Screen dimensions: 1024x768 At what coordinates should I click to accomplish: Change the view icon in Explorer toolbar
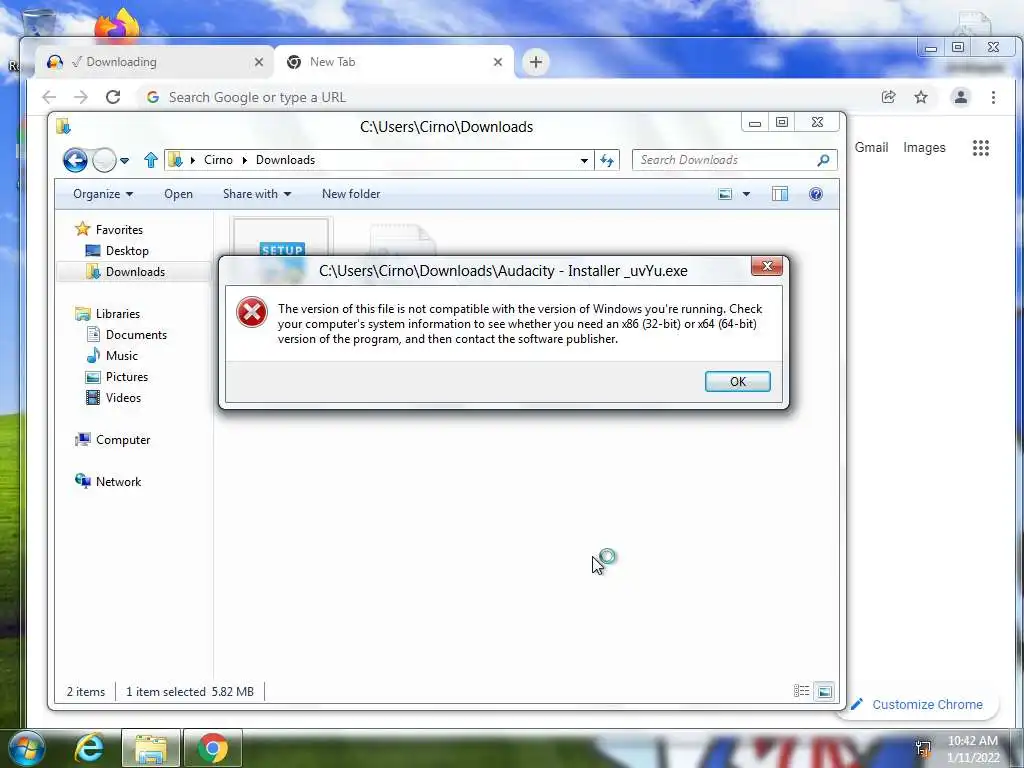[x=725, y=194]
